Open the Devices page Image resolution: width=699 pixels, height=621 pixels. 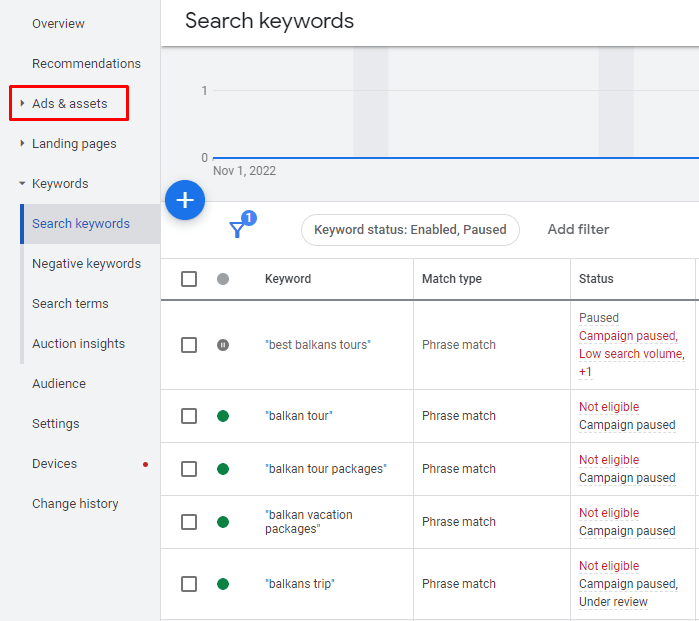54,464
